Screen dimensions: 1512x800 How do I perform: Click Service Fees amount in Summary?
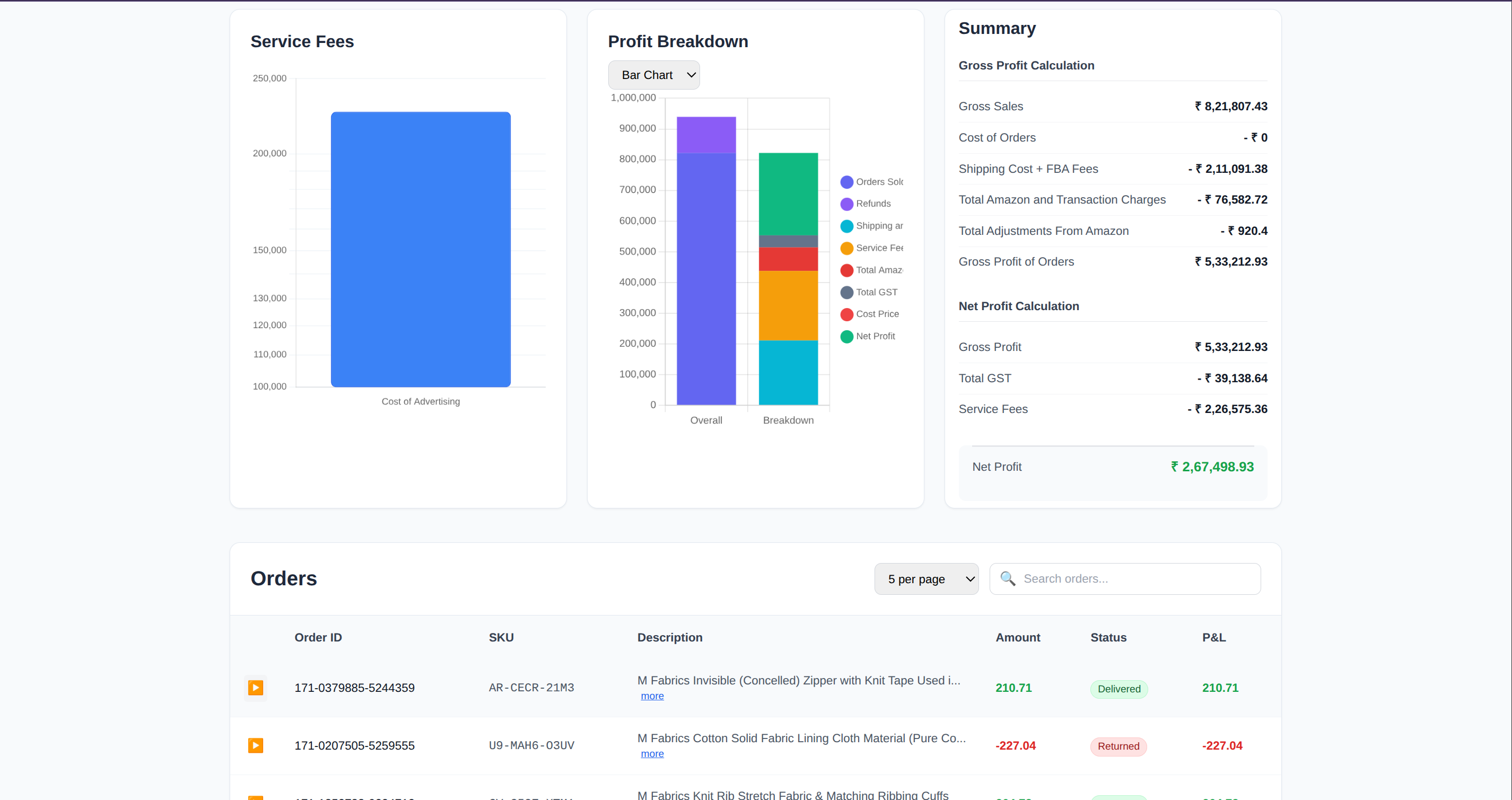pyautogui.click(x=1227, y=409)
